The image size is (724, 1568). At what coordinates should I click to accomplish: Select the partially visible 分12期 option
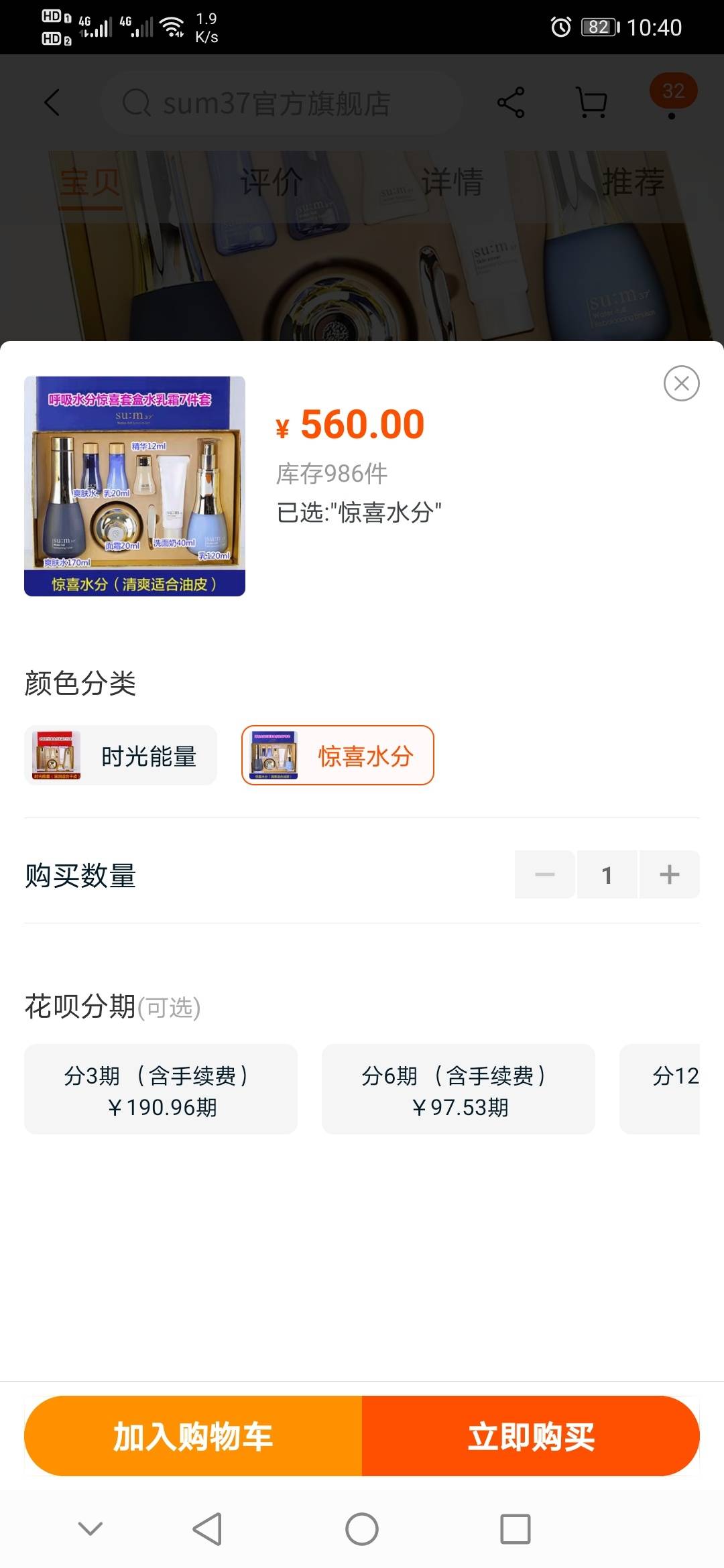point(660,1089)
